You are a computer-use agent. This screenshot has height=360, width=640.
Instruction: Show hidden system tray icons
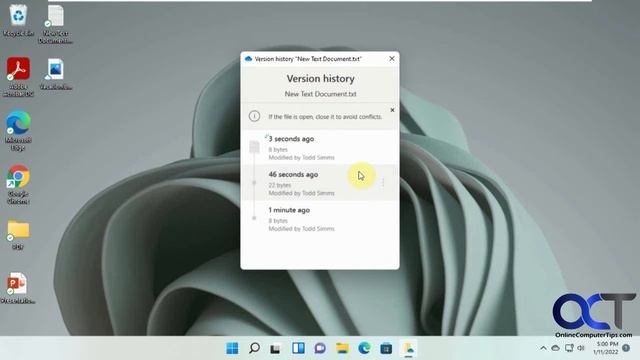543,348
